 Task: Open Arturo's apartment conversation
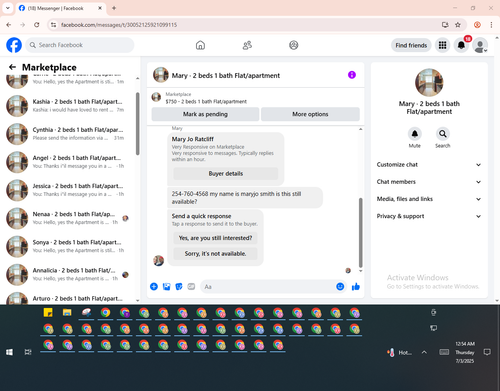pyautogui.click(x=68, y=298)
